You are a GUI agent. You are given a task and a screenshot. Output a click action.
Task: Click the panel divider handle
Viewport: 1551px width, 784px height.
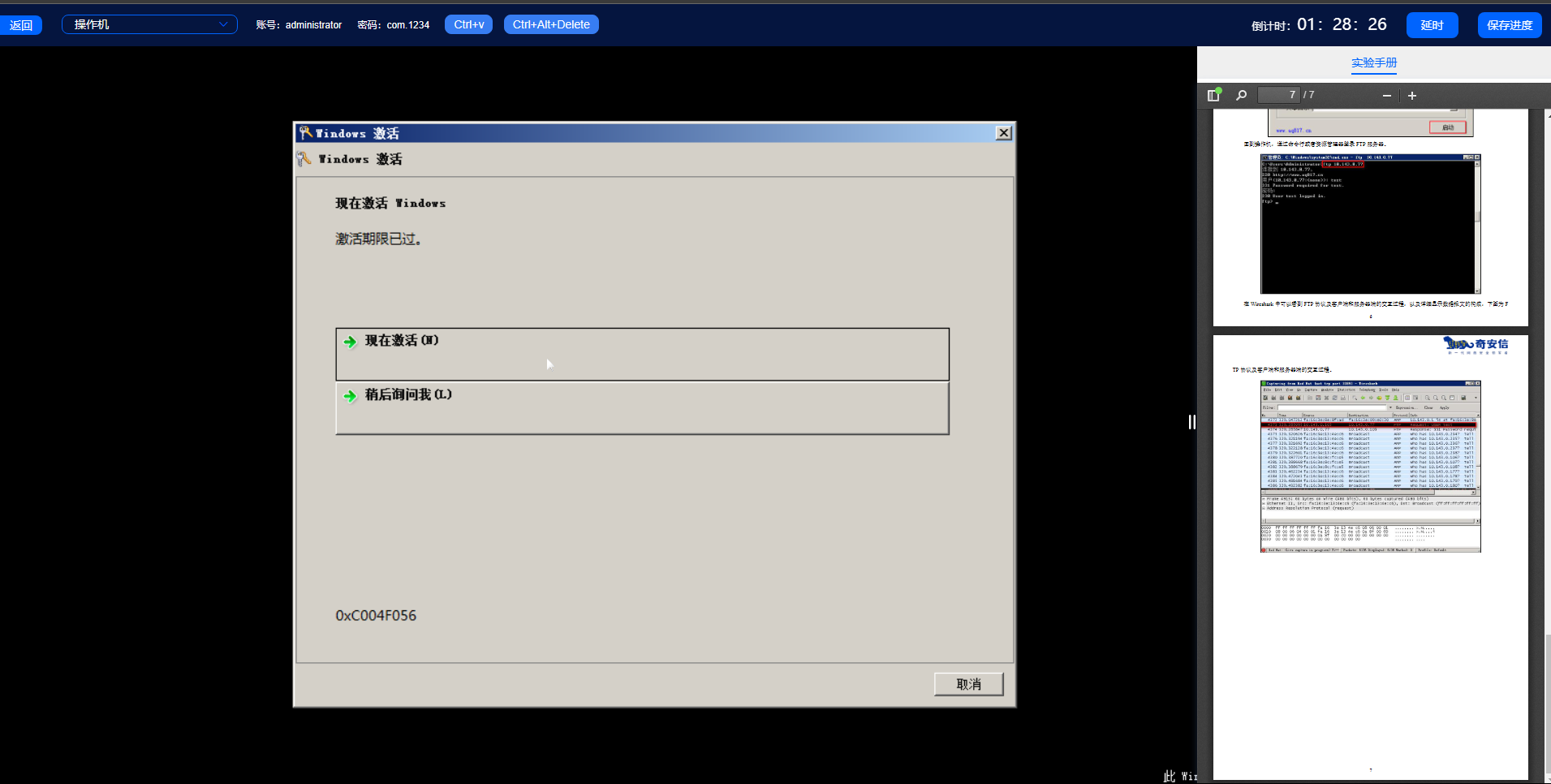(x=1191, y=422)
